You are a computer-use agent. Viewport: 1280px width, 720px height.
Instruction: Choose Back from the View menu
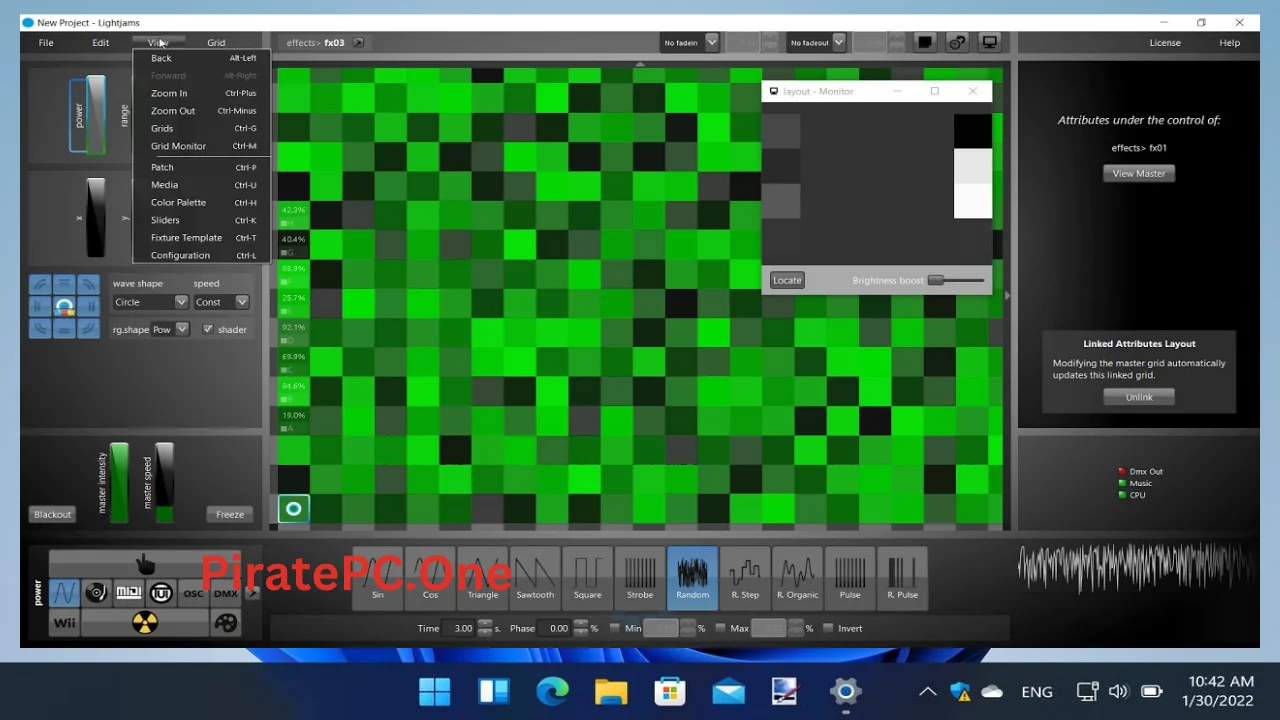[203, 58]
